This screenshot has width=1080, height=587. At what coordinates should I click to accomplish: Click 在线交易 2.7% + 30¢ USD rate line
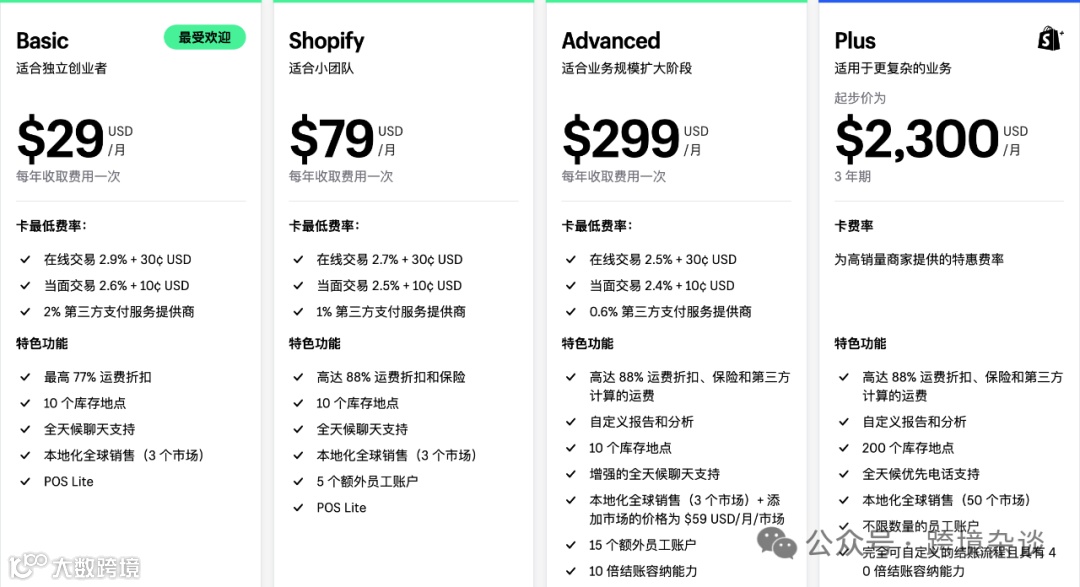[x=389, y=259]
